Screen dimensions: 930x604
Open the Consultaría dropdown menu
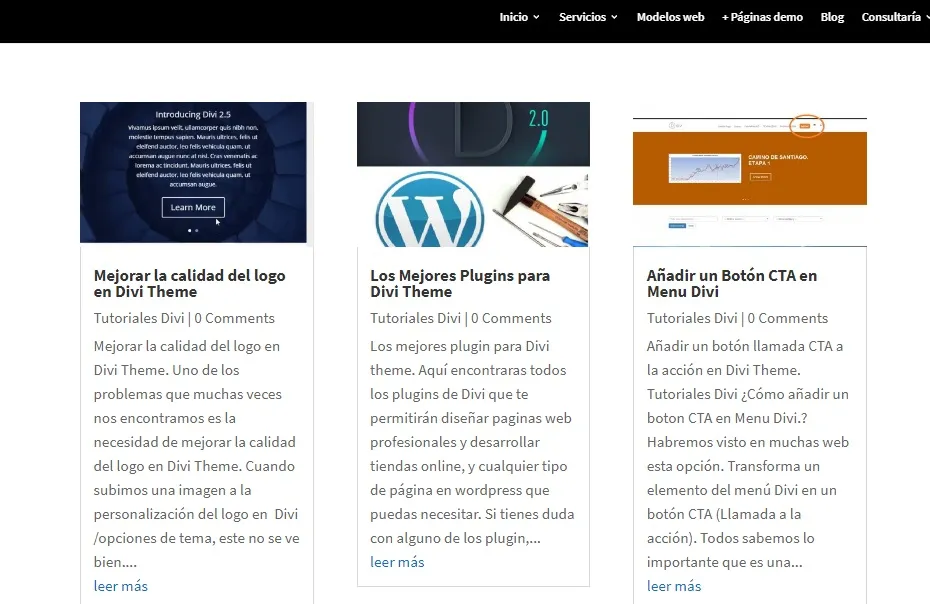coord(893,17)
